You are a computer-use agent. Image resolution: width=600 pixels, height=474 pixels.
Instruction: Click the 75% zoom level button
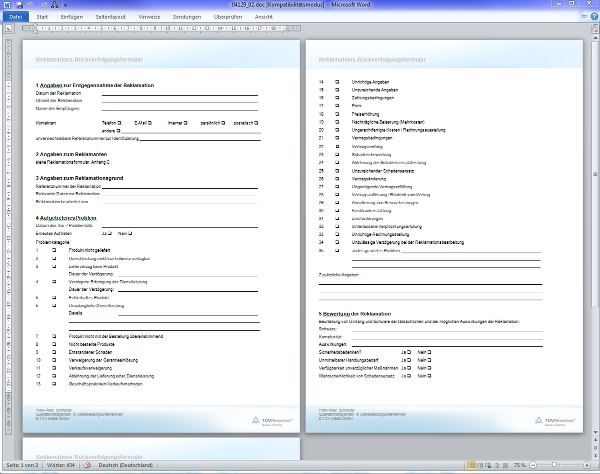[x=520, y=467]
